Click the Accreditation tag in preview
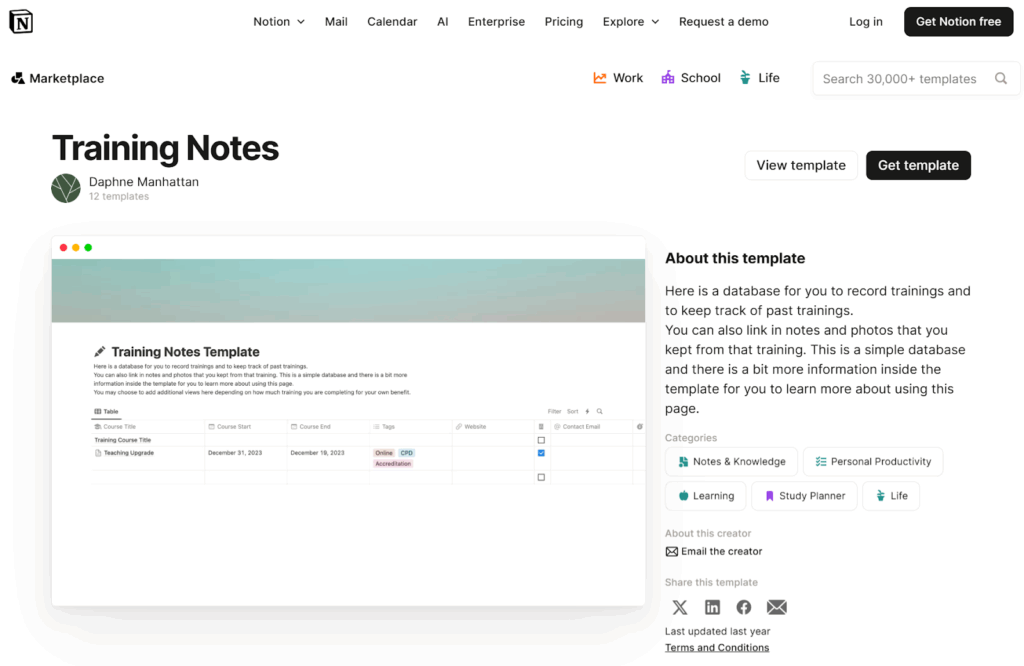The height and width of the screenshot is (666, 1024). point(393,464)
